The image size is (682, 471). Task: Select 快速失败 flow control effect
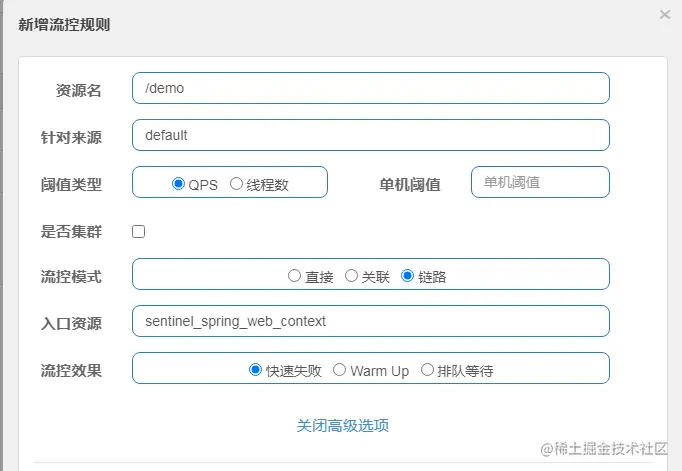pos(255,370)
